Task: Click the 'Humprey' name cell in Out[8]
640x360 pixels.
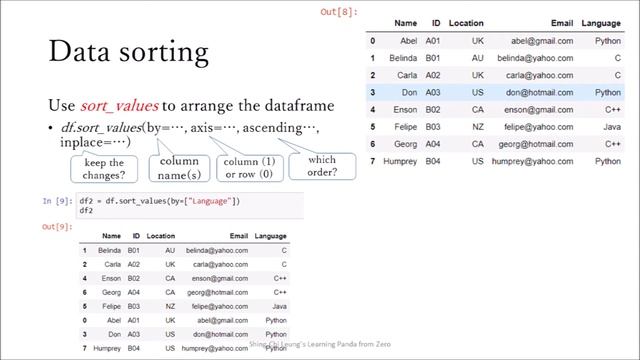Action: coord(400,161)
